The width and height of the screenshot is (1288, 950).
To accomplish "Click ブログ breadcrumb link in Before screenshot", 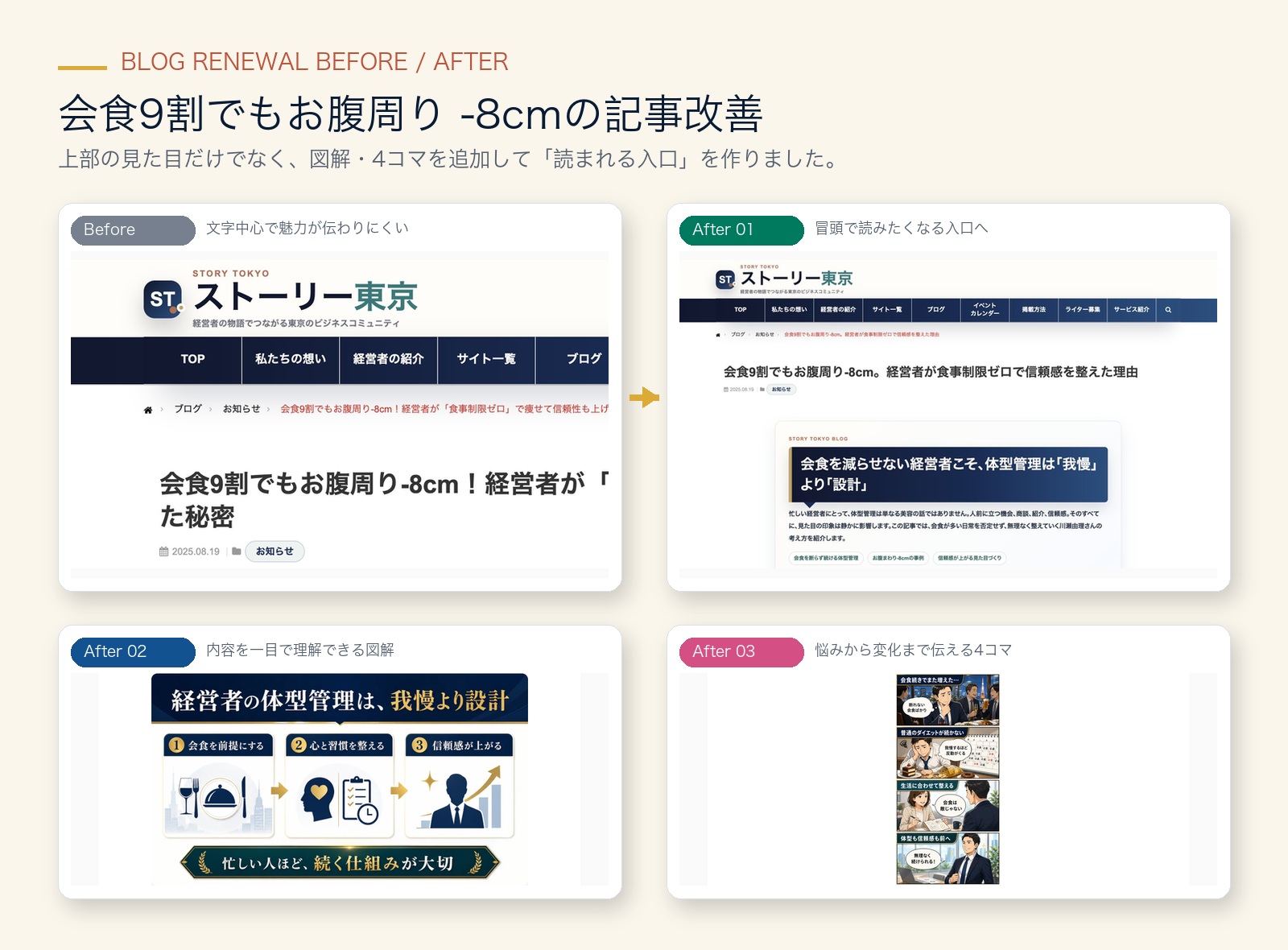I will click(188, 409).
